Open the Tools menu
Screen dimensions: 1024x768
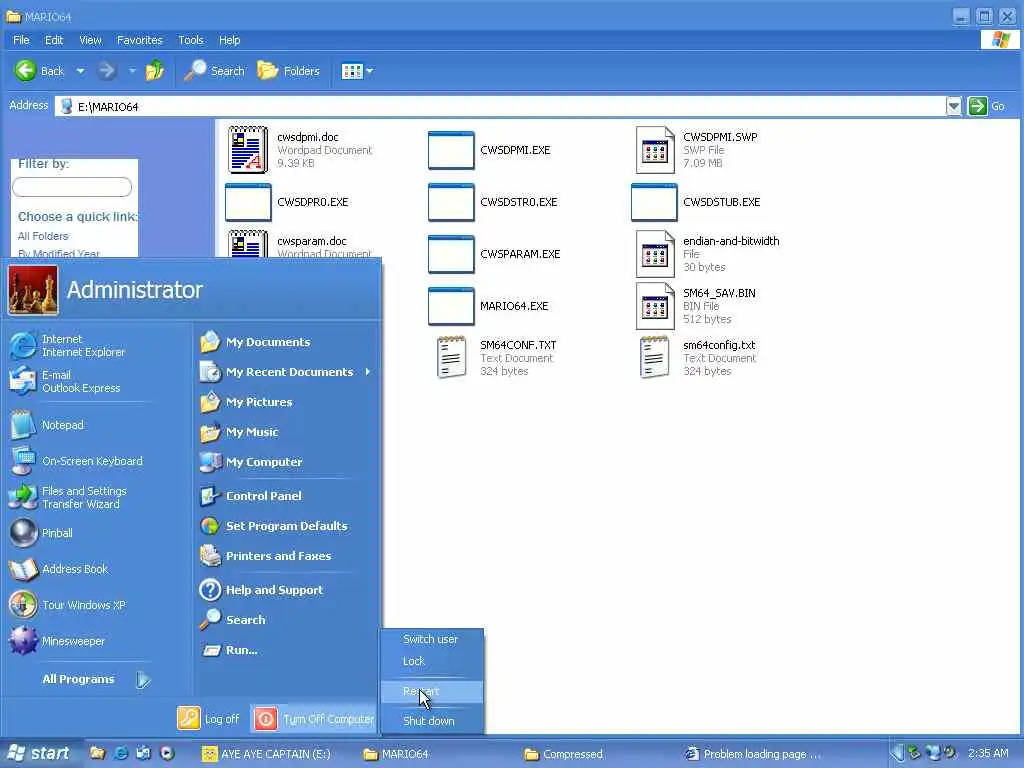(191, 40)
